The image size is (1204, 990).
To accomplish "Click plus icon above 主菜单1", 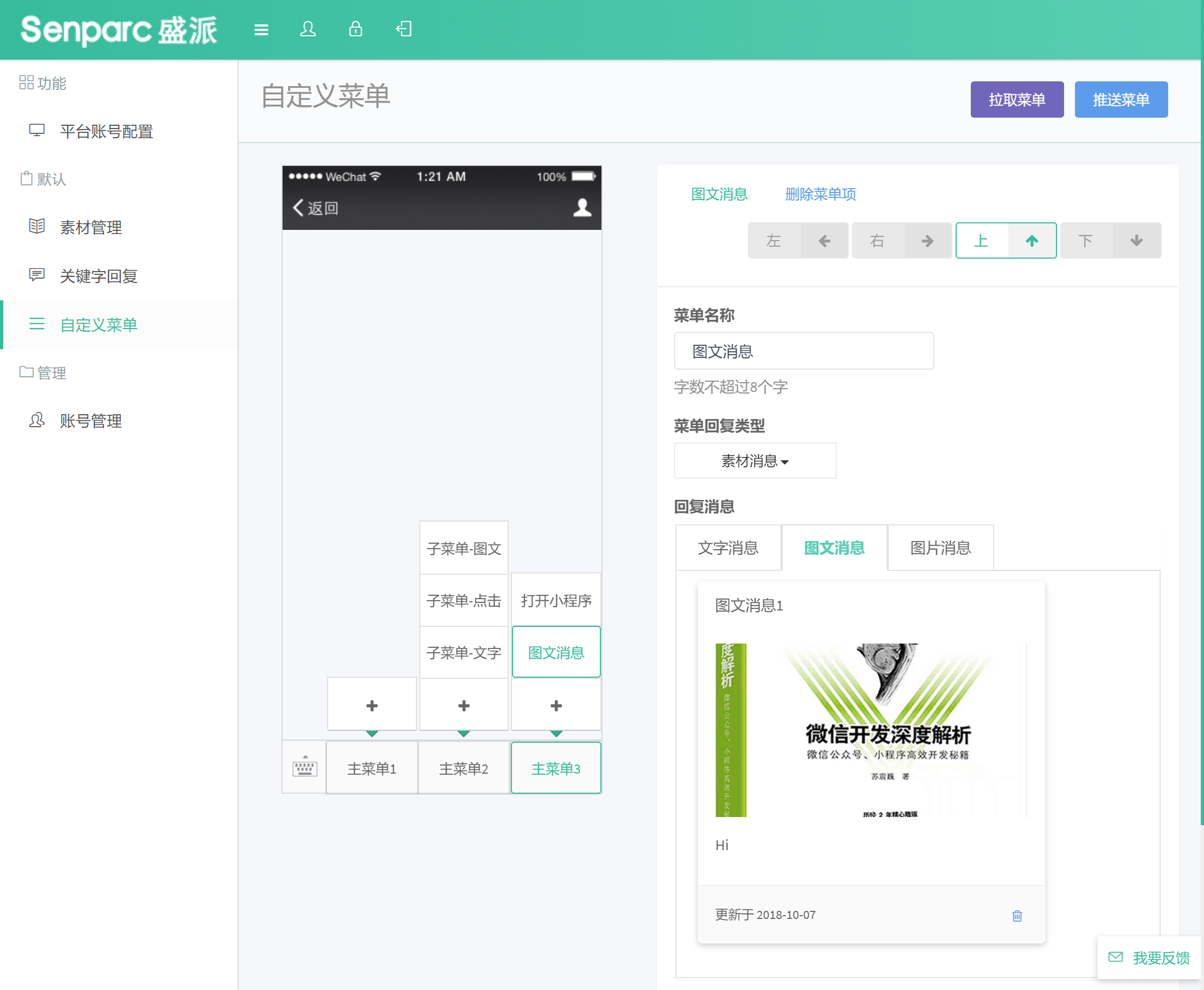I will pos(372,705).
